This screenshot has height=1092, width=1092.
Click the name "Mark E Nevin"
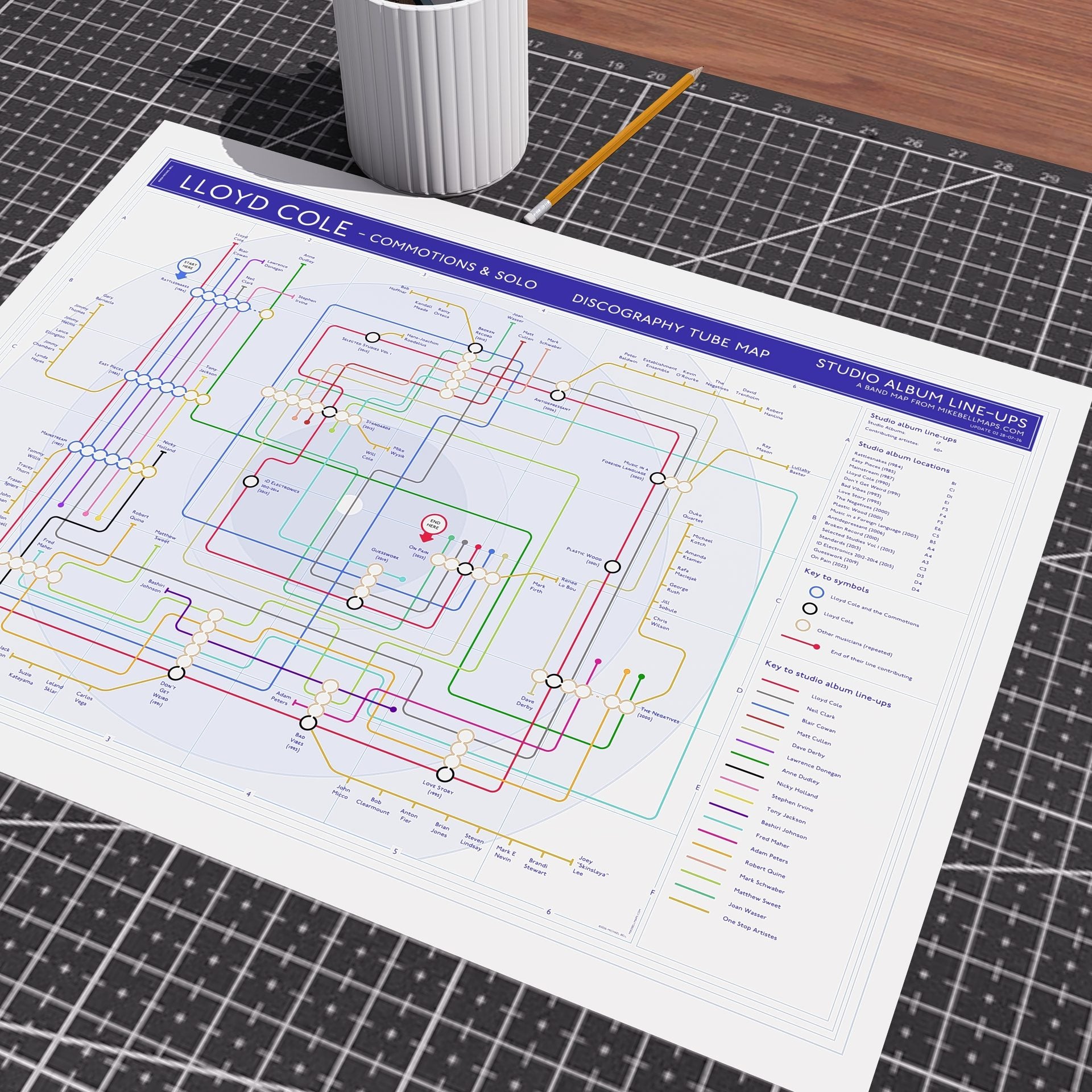click(x=505, y=854)
